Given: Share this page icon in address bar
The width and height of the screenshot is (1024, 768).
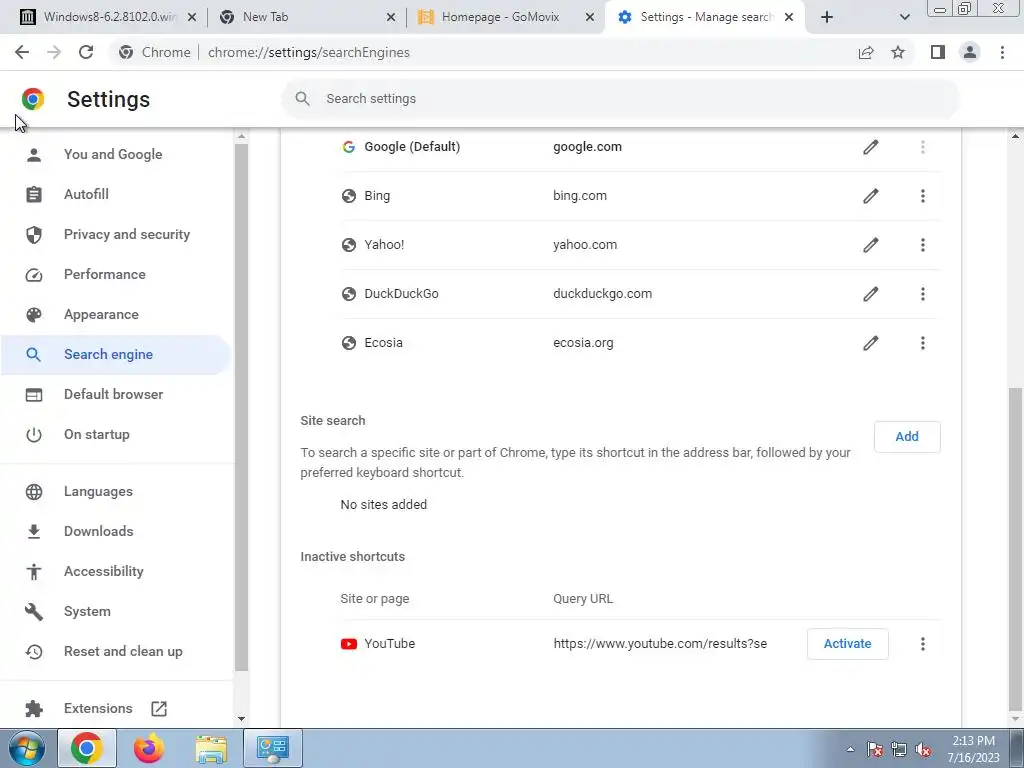Looking at the screenshot, I should click(x=866, y=52).
